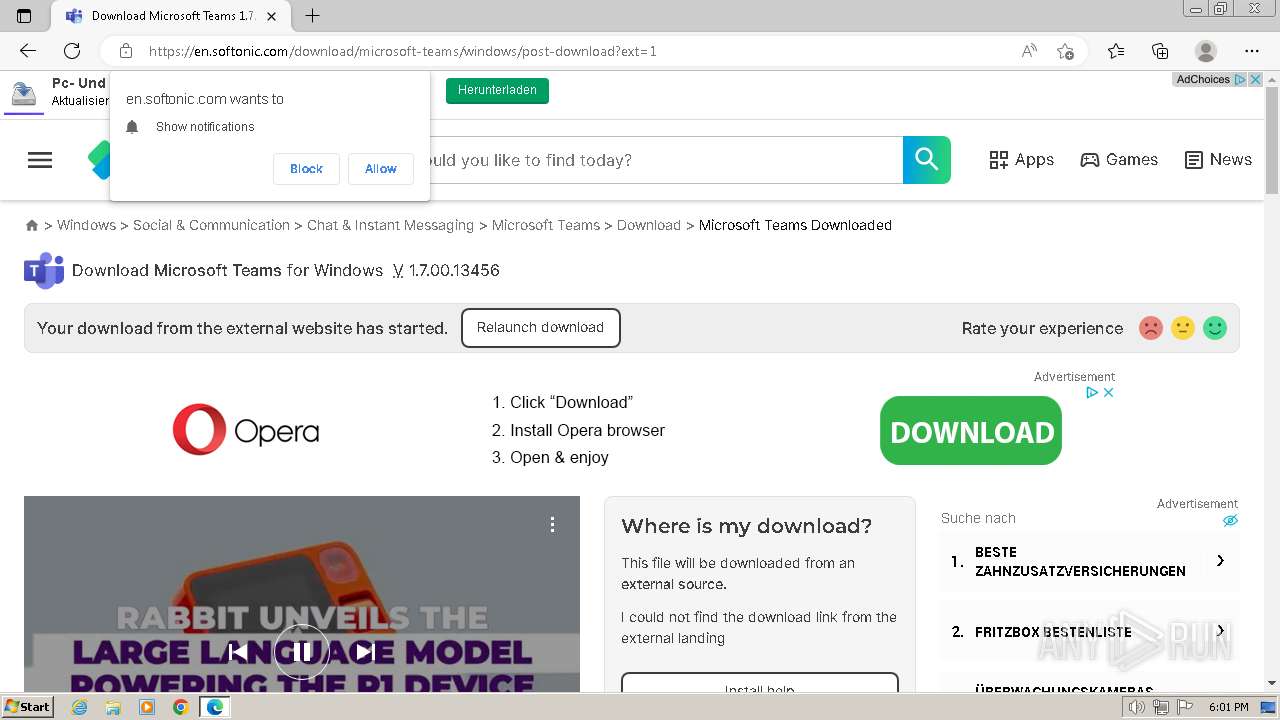Open Social & Communication breadcrumb

[211, 225]
